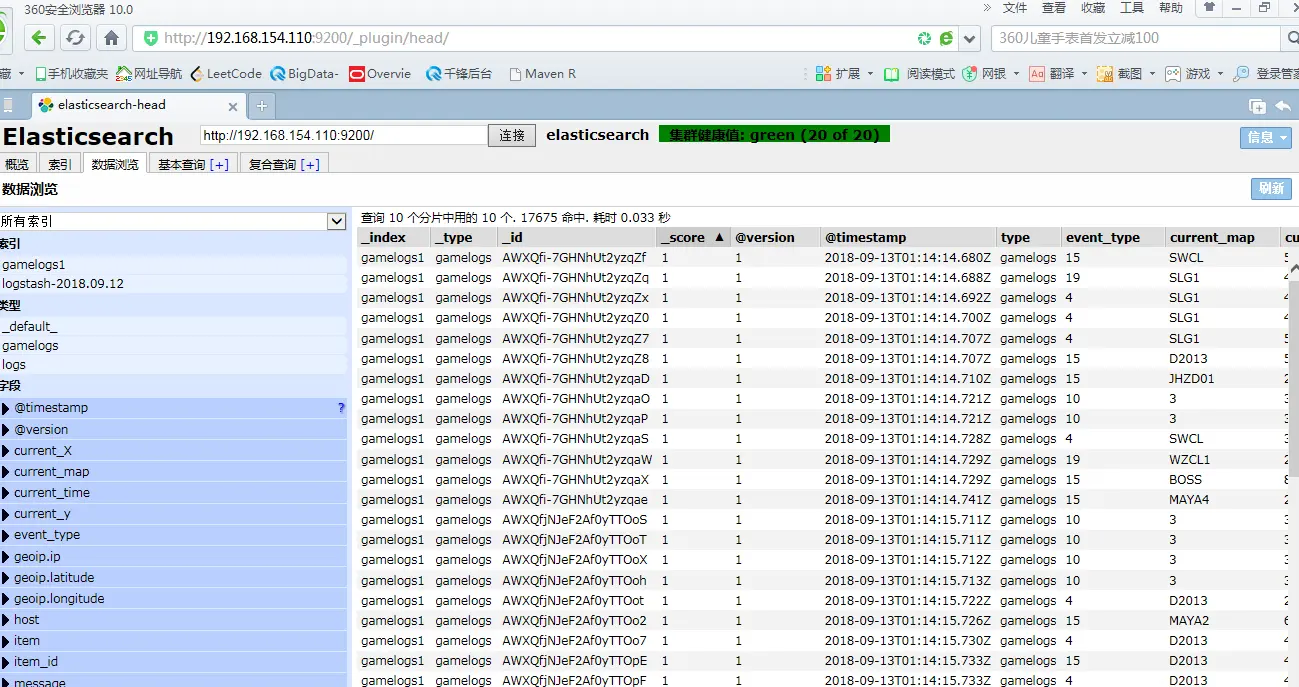The height and width of the screenshot is (687, 1299).
Task: Click the help question mark beside @timestamp
Action: [x=341, y=408]
